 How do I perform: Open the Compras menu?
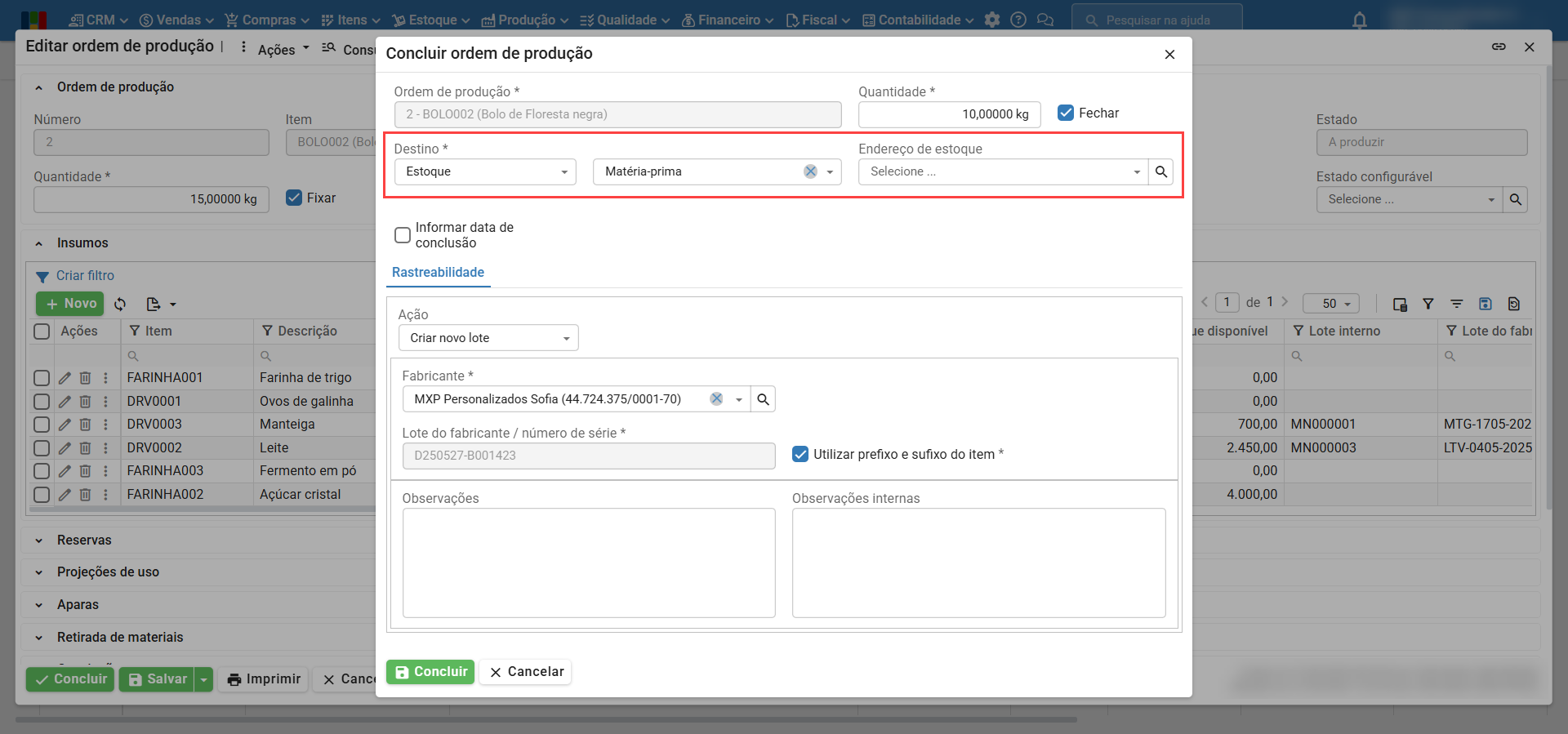coord(267,20)
